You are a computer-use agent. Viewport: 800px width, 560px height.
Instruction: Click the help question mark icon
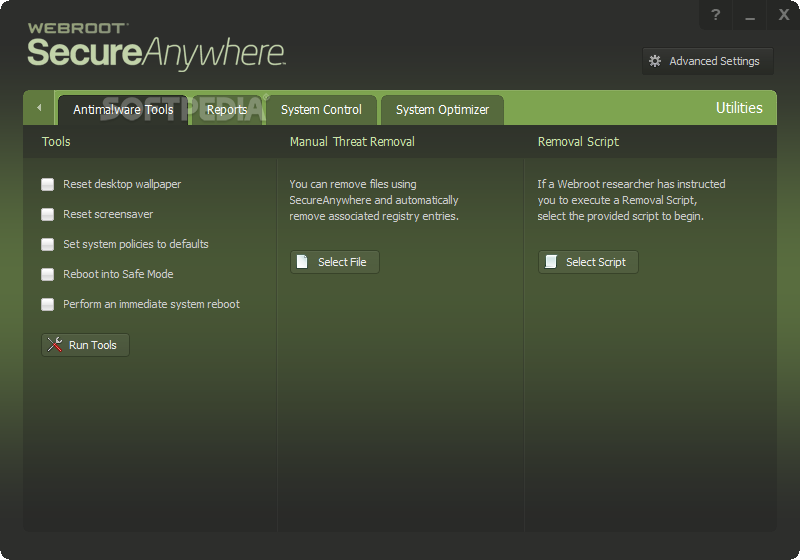click(x=715, y=15)
